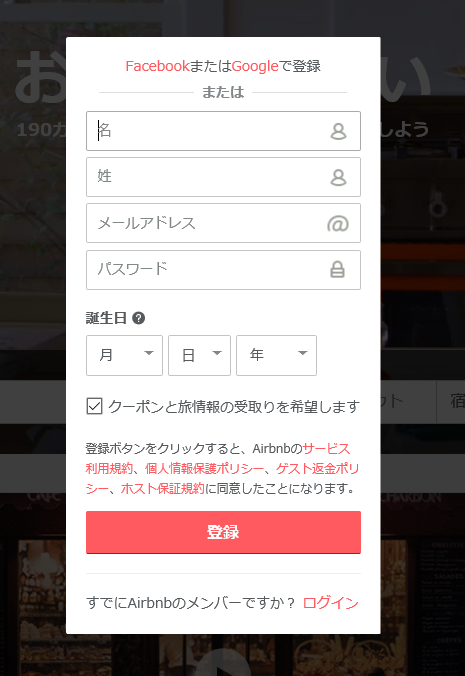465x676 pixels.
Task: Click the @ icon in the メールアドレス field
Action: pyautogui.click(x=338, y=224)
